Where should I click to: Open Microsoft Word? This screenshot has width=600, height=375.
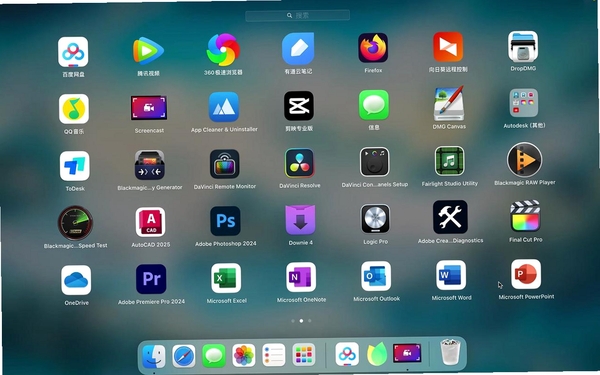coord(451,276)
